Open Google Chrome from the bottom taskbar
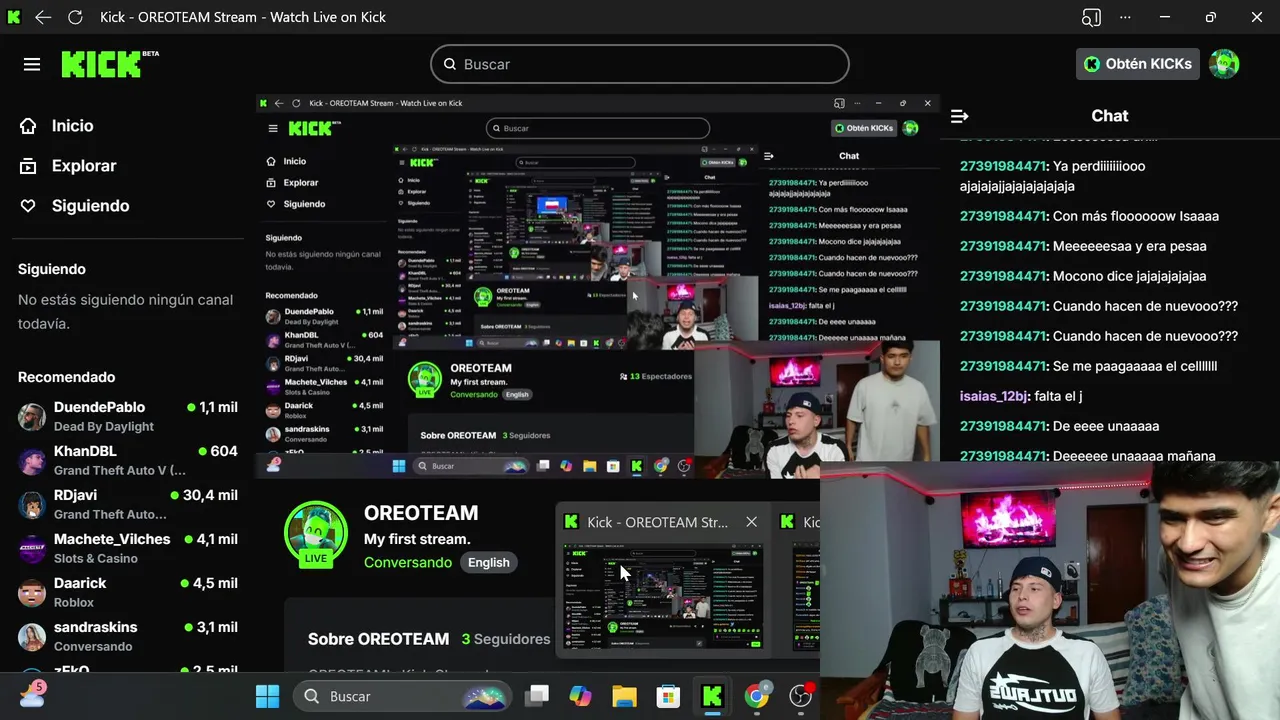The image size is (1280, 720). click(x=757, y=696)
